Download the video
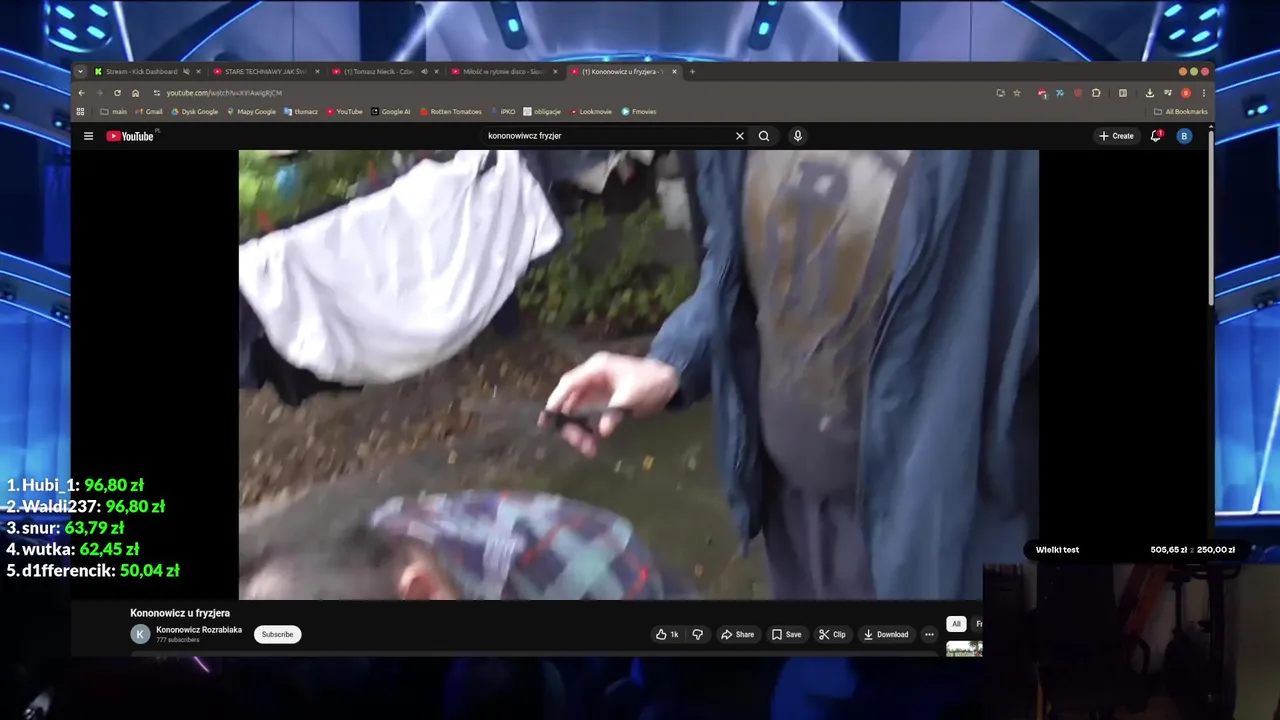The width and height of the screenshot is (1280, 720). pyautogui.click(x=886, y=634)
